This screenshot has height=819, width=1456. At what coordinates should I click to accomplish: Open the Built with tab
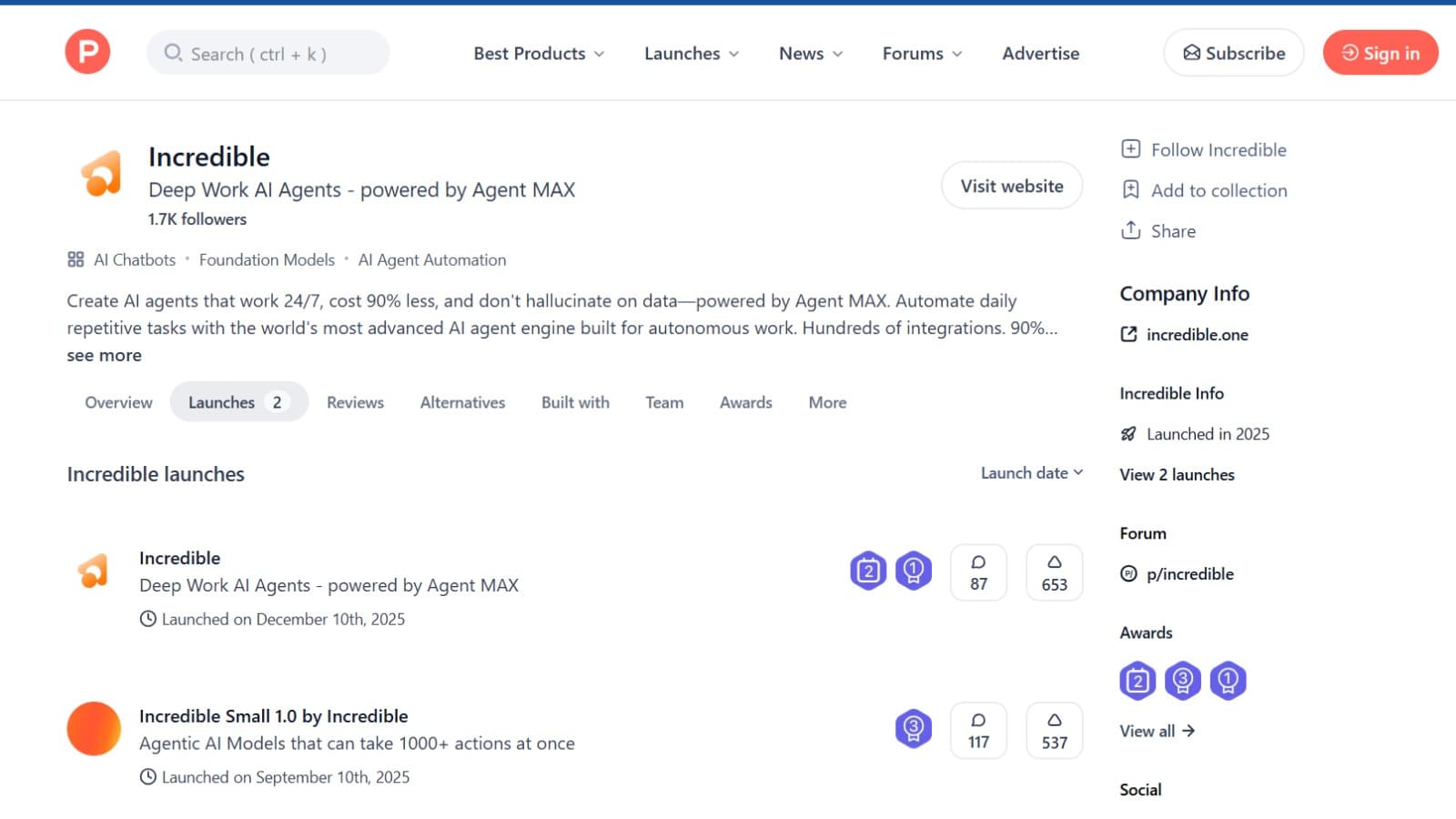pyautogui.click(x=575, y=402)
